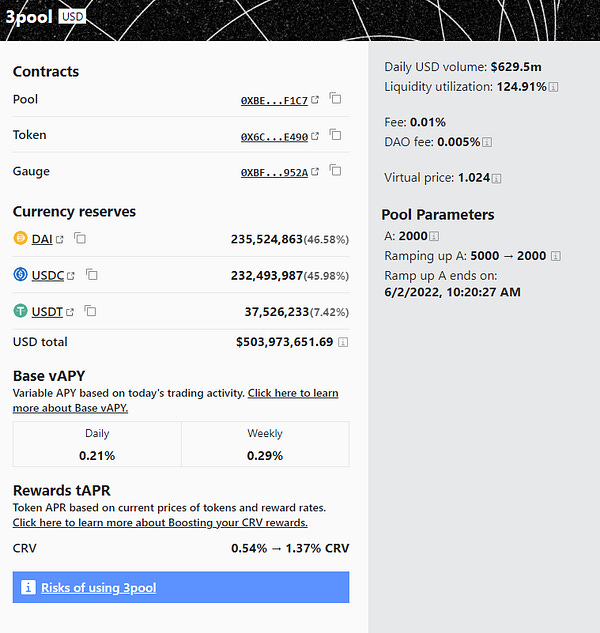The height and width of the screenshot is (633, 600).
Task: Open Pool address 0XBE...F1C7 link
Action: click(x=274, y=101)
